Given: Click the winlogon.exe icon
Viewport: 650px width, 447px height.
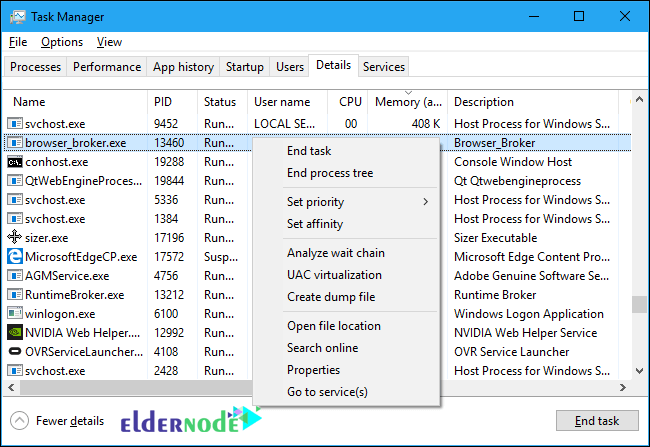Looking at the screenshot, I should 15,313.
